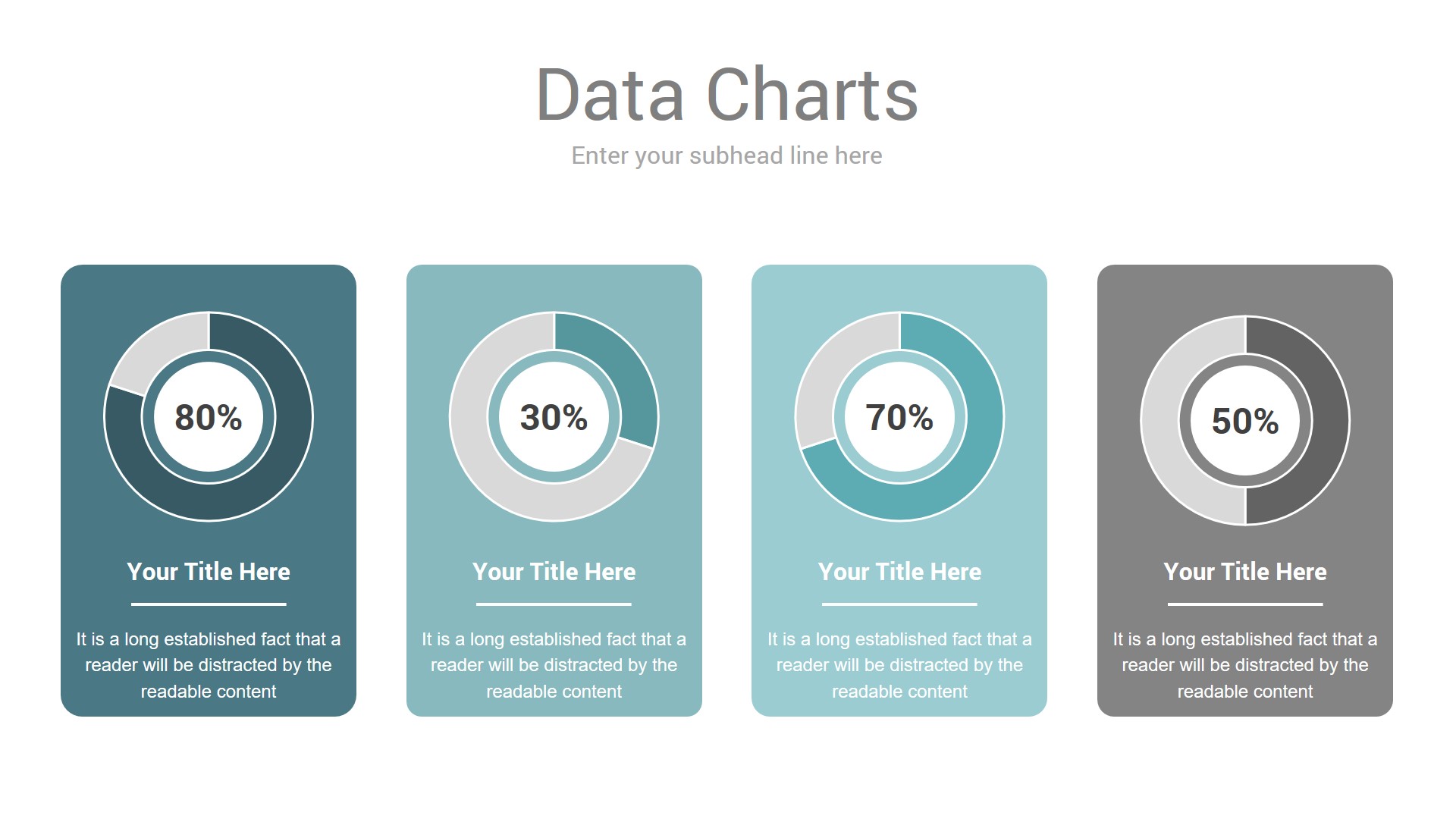
Task: Select the 50% label in the gray card
Action: 1245,421
